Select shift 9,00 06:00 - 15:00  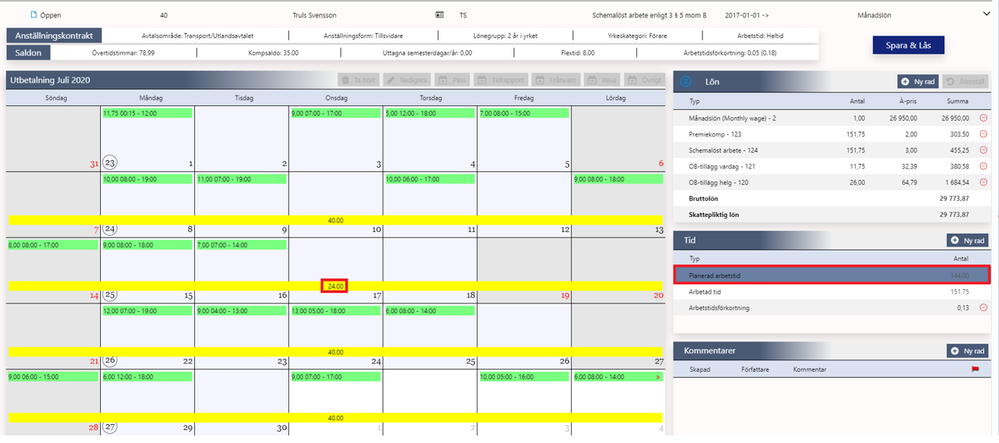tap(53, 377)
